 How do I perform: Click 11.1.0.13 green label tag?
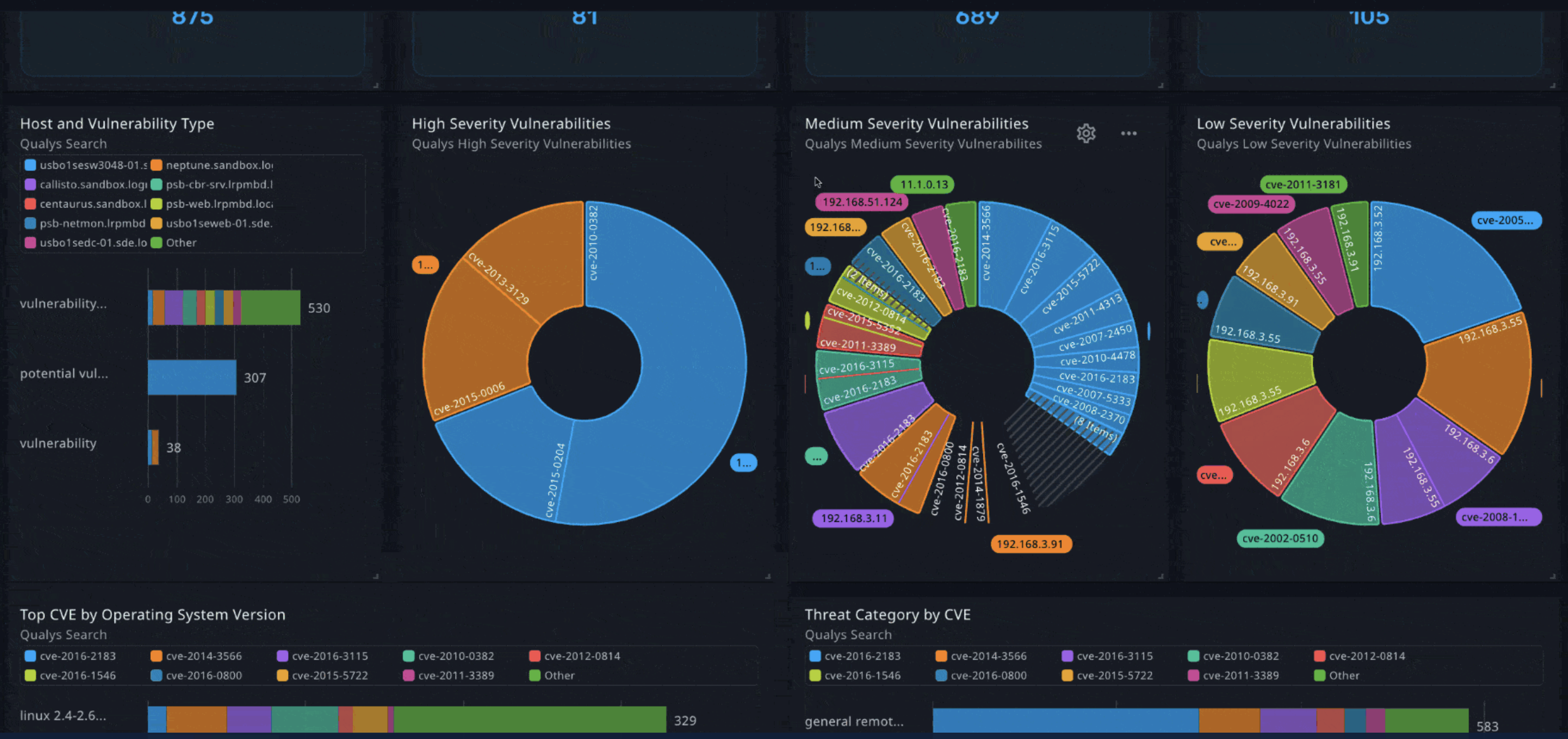coord(922,184)
